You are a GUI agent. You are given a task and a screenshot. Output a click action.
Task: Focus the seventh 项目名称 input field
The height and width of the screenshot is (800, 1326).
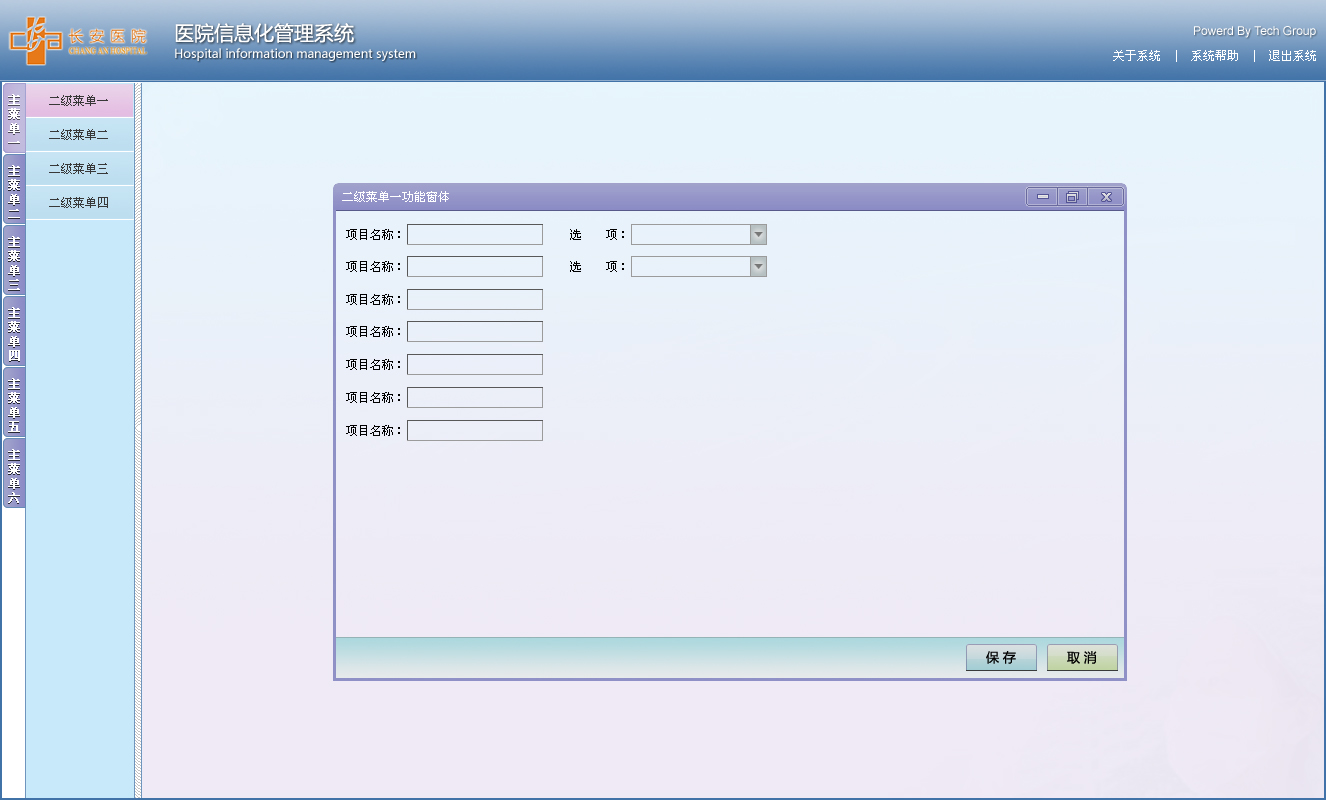pyautogui.click(x=475, y=430)
